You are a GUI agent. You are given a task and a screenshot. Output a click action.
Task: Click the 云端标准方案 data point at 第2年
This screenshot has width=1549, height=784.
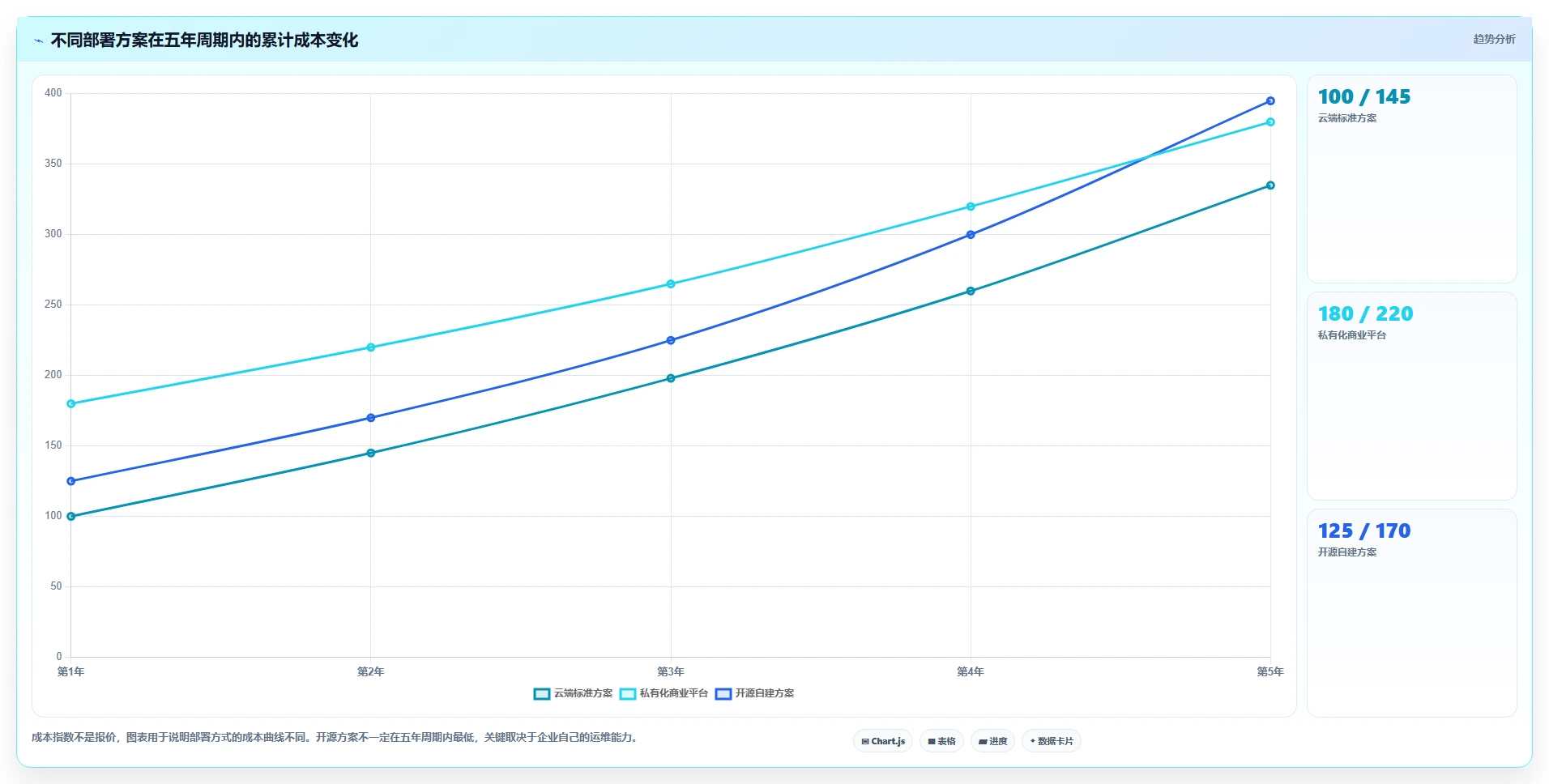pos(371,453)
